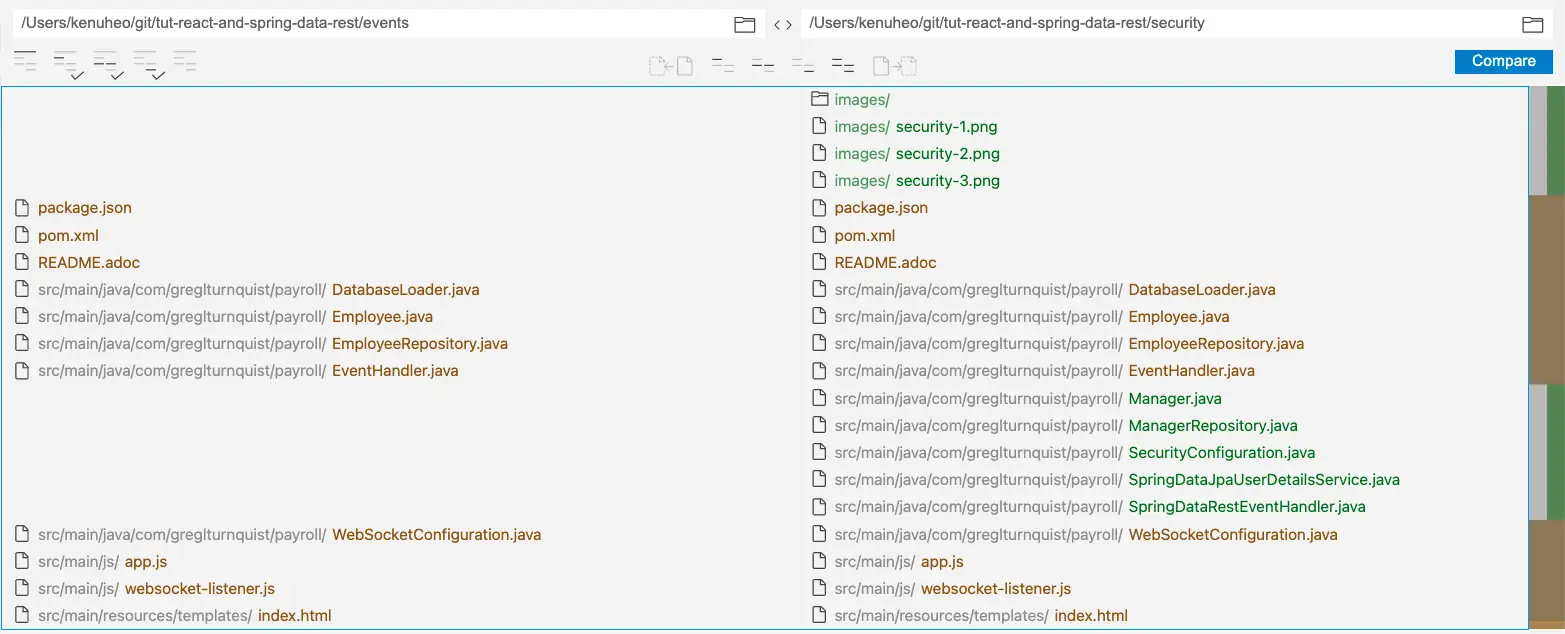Image resolution: width=1565 pixels, height=634 pixels.
Task: Toggle the show ignored files filter
Action: 185,63
